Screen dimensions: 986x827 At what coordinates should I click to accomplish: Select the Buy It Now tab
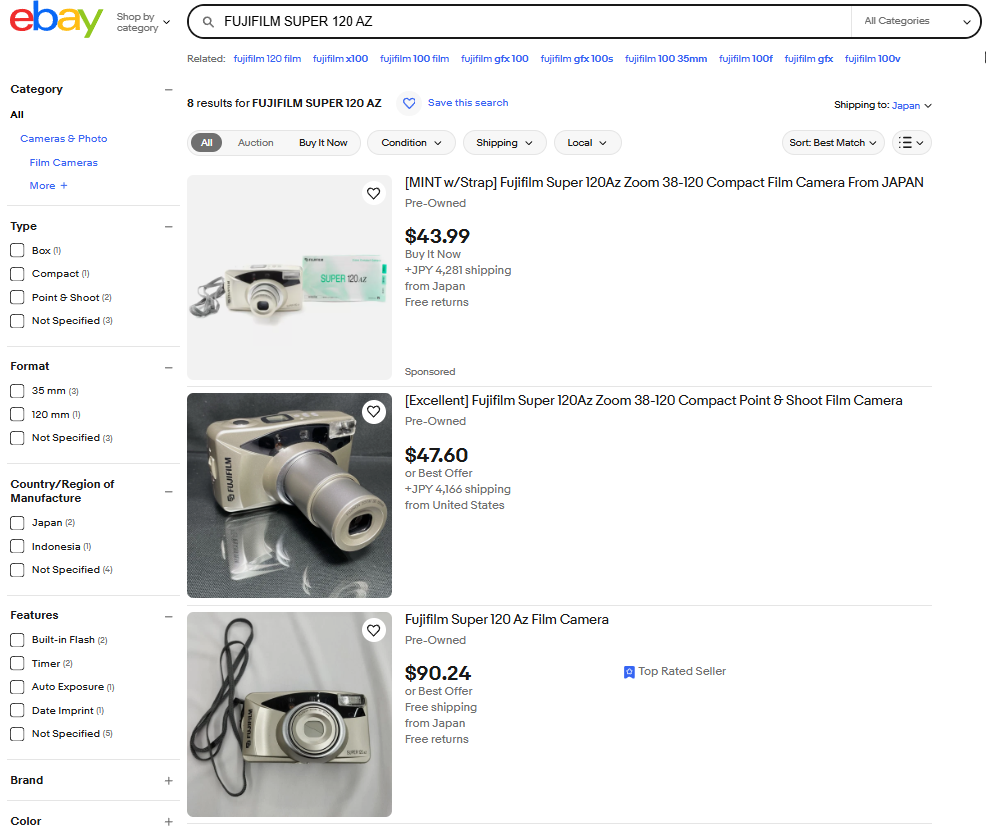tap(323, 143)
